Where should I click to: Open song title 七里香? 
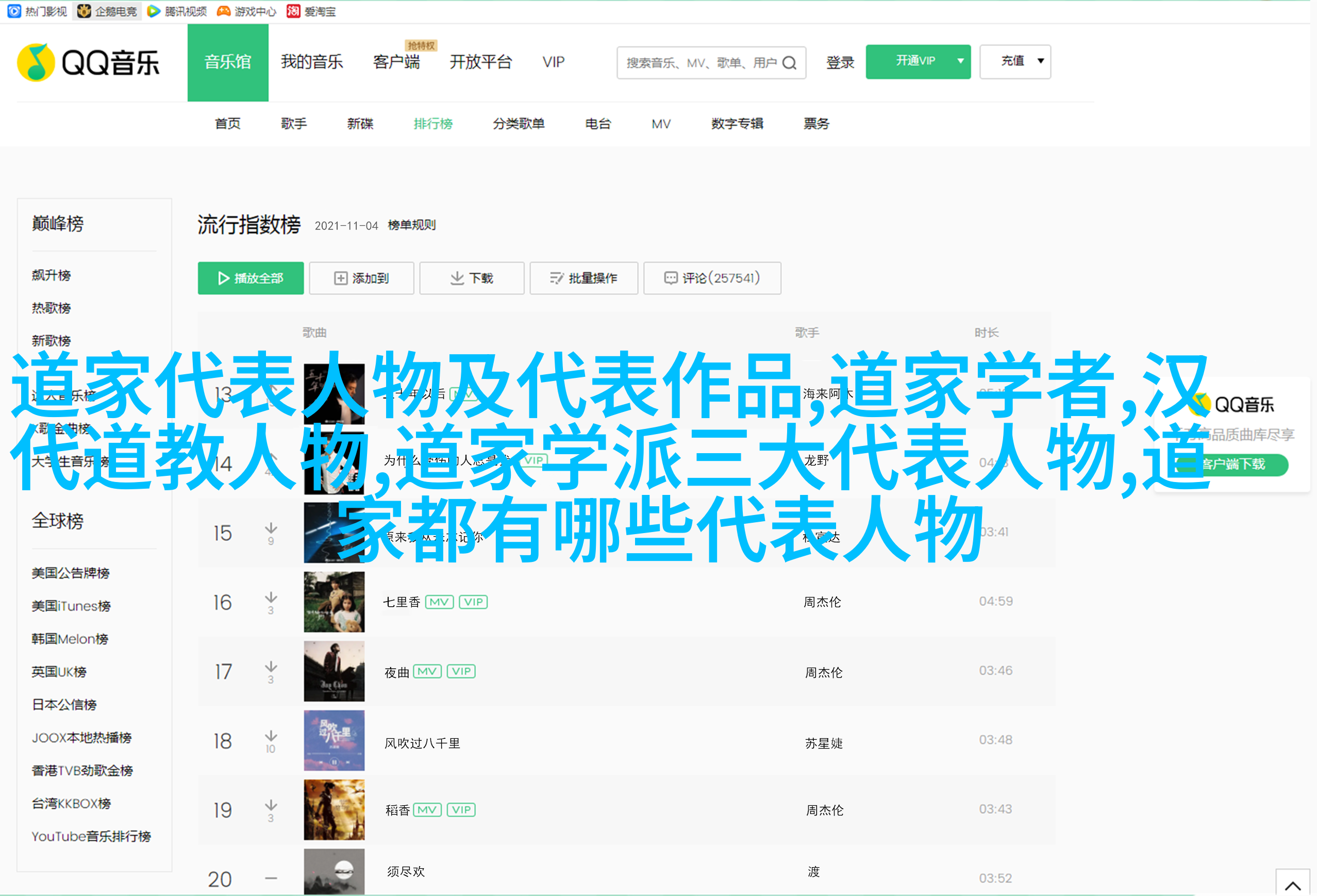point(402,603)
